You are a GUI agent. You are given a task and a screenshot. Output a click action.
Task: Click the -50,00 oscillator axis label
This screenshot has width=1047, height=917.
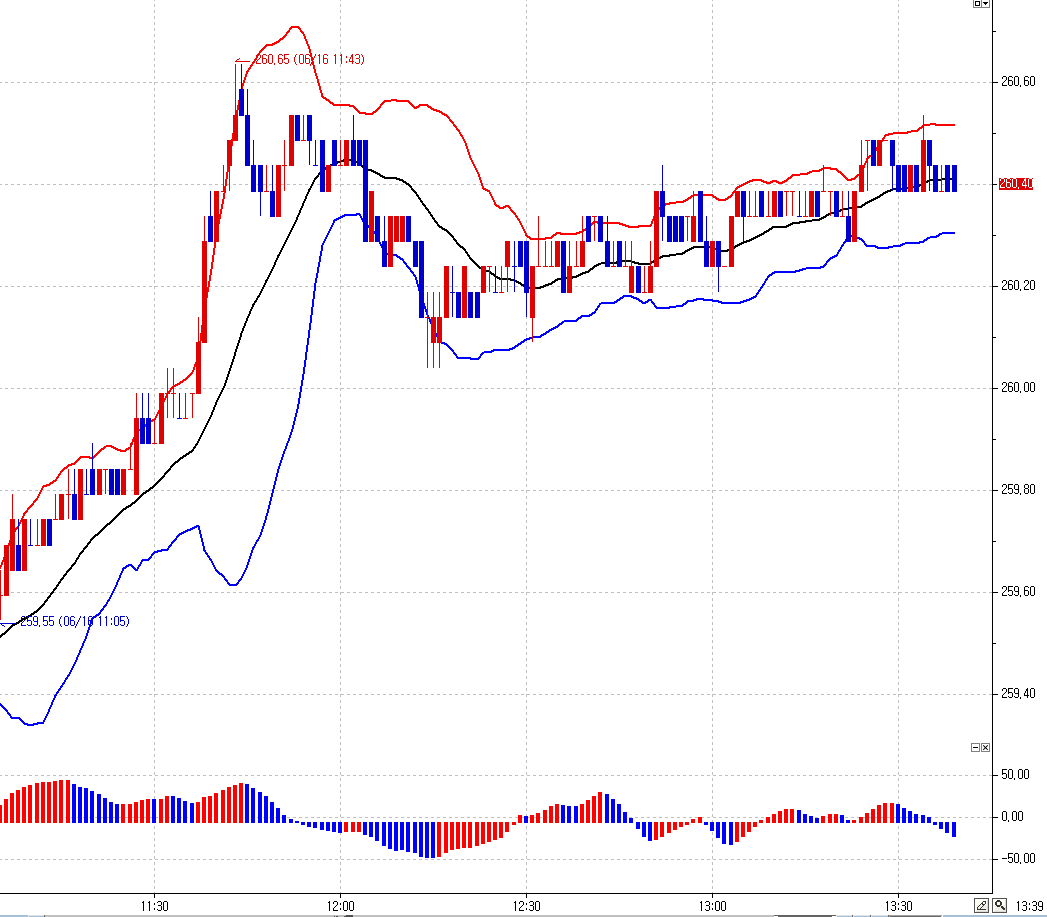click(1017, 859)
